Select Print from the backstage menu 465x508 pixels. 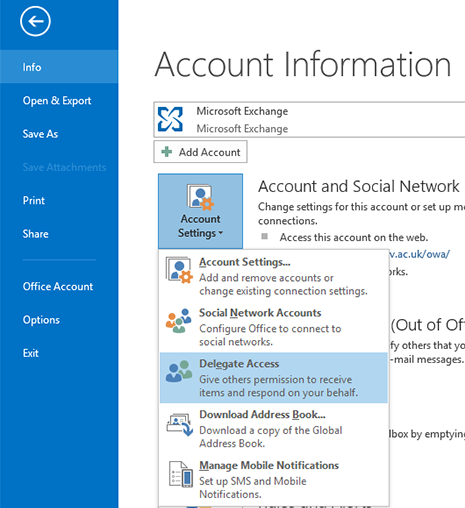click(34, 200)
